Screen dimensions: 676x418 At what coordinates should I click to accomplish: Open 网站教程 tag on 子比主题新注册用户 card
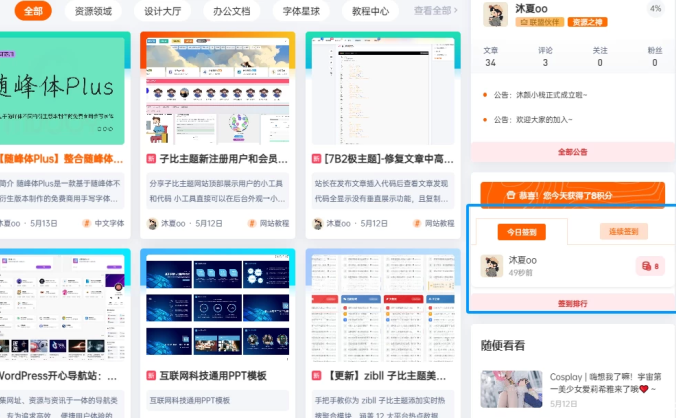(269, 223)
